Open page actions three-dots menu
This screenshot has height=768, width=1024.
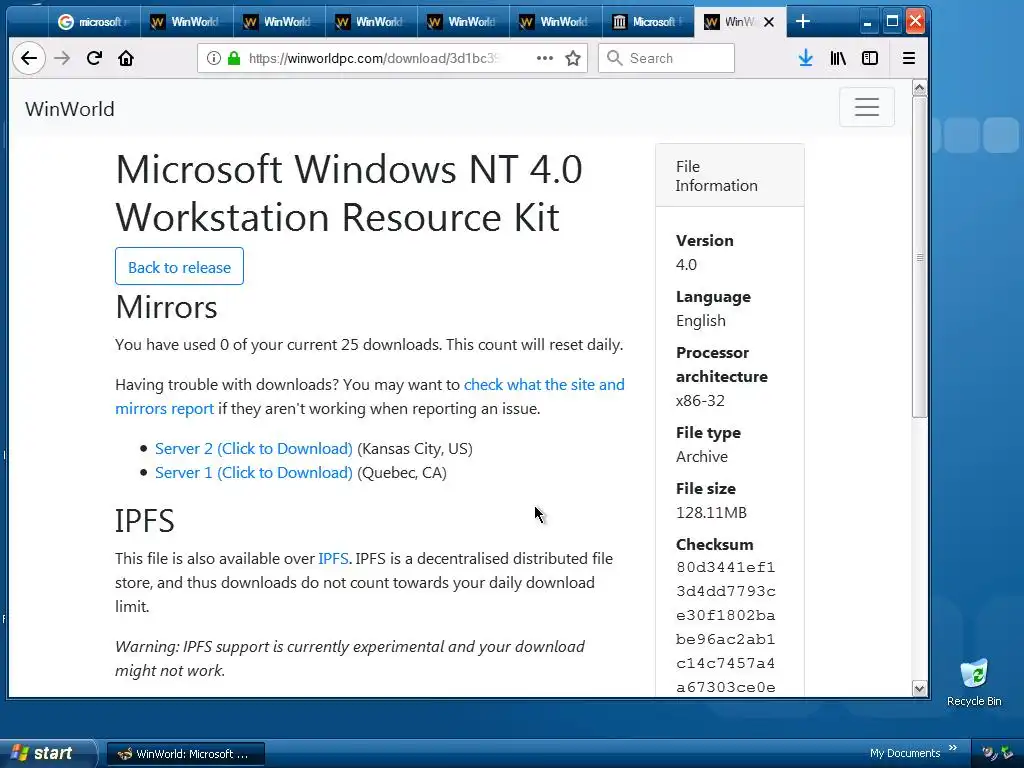pos(545,58)
